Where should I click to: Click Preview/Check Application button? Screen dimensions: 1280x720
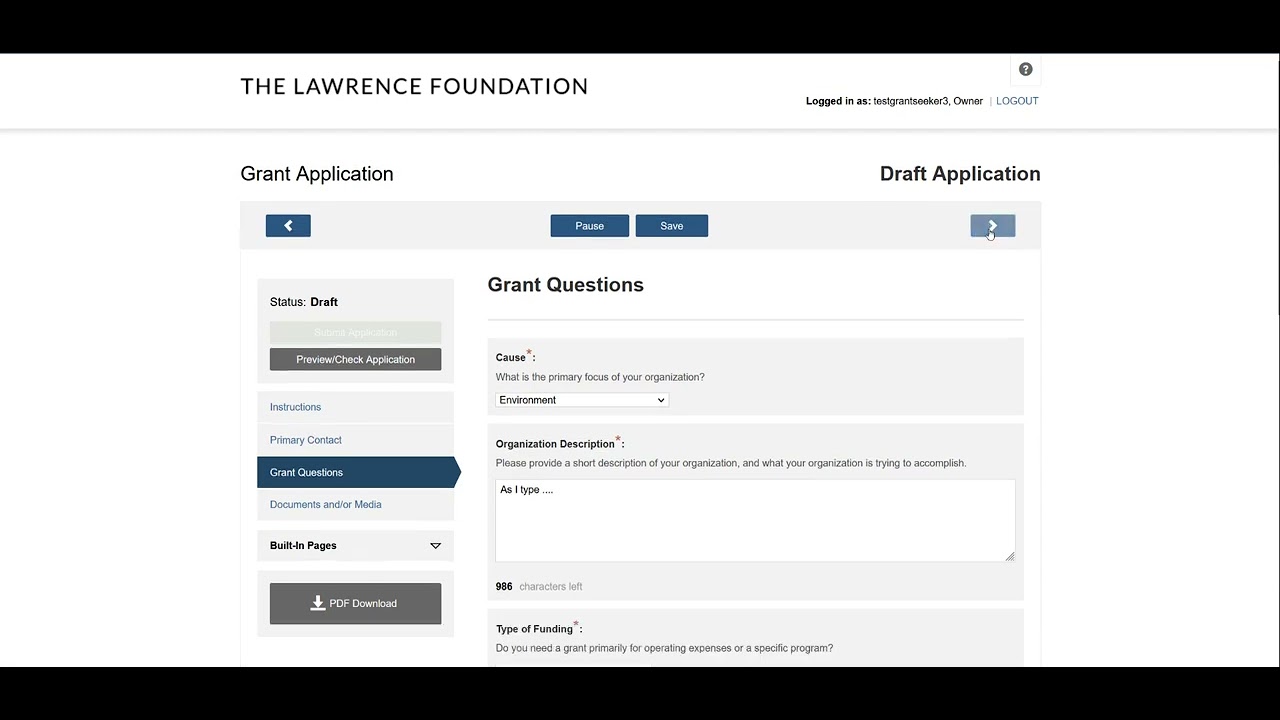point(355,360)
